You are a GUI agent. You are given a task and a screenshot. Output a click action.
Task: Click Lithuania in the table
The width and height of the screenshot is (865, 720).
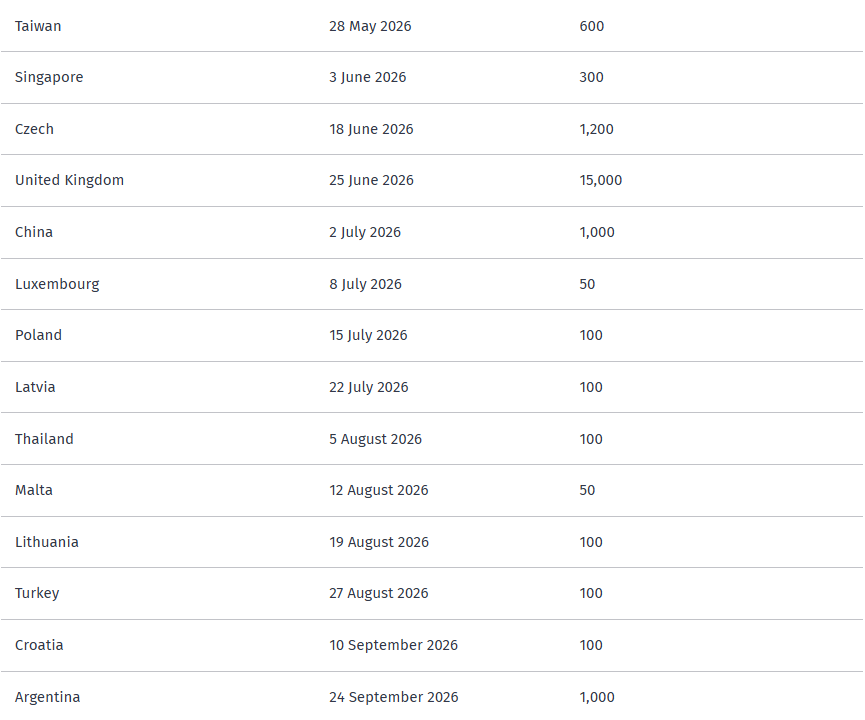coord(47,542)
